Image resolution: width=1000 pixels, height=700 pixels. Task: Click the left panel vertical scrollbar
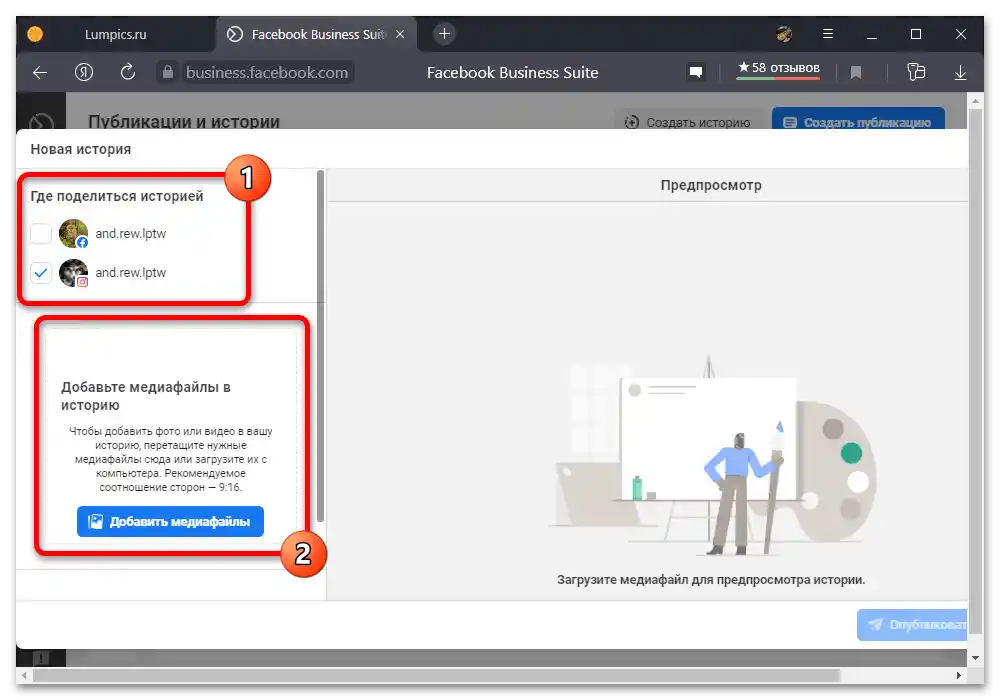coord(320,346)
